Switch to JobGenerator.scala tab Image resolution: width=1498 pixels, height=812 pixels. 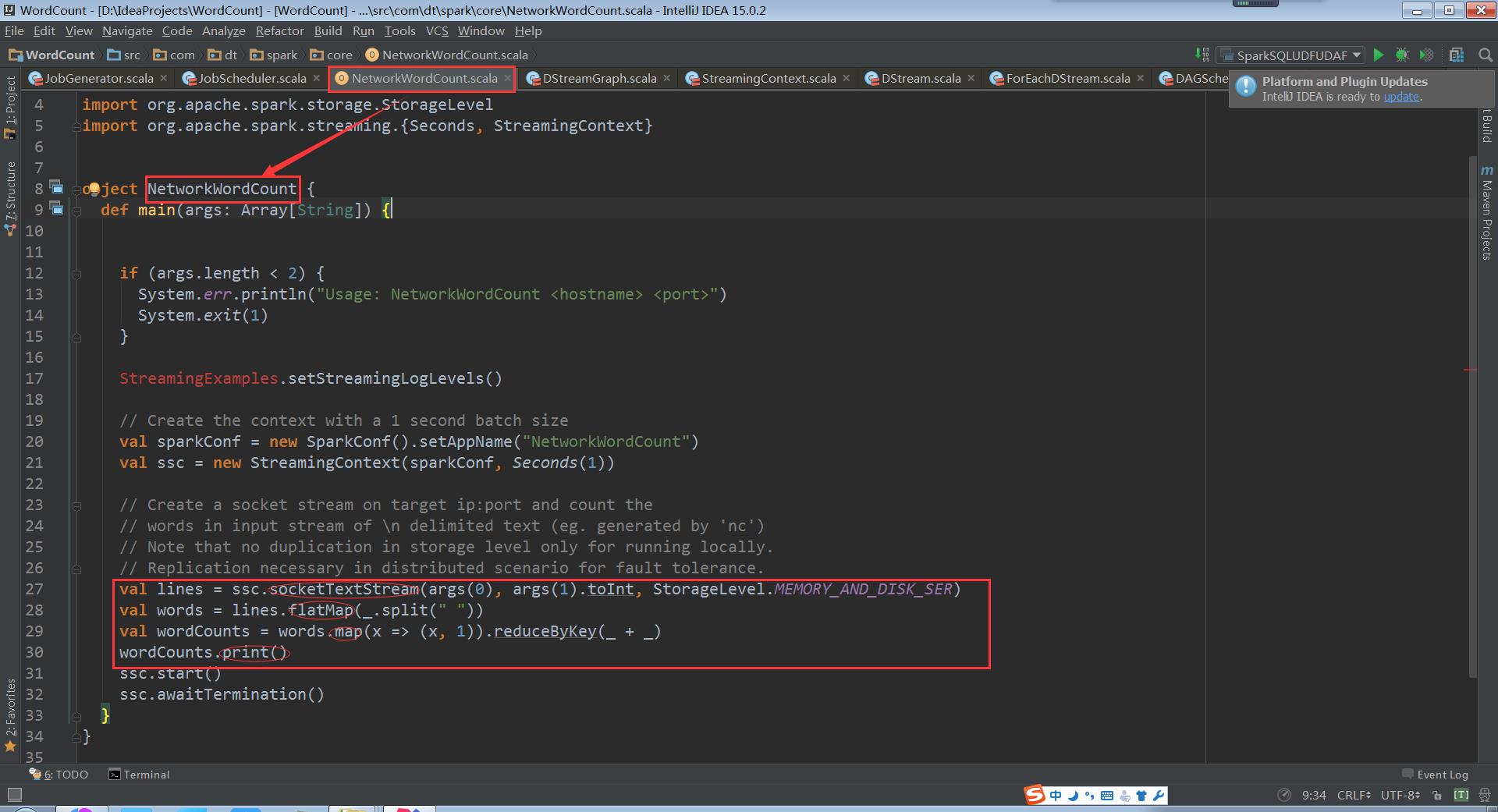(98, 78)
